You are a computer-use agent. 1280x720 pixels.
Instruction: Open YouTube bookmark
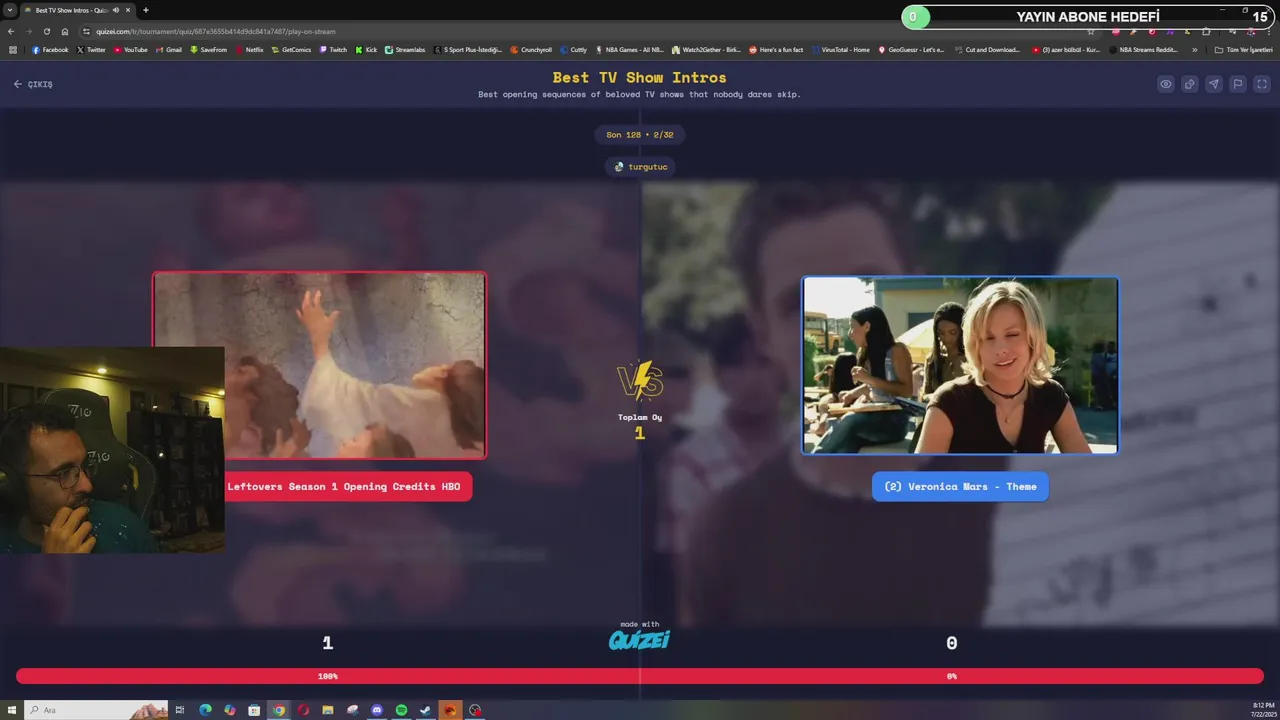tap(130, 50)
